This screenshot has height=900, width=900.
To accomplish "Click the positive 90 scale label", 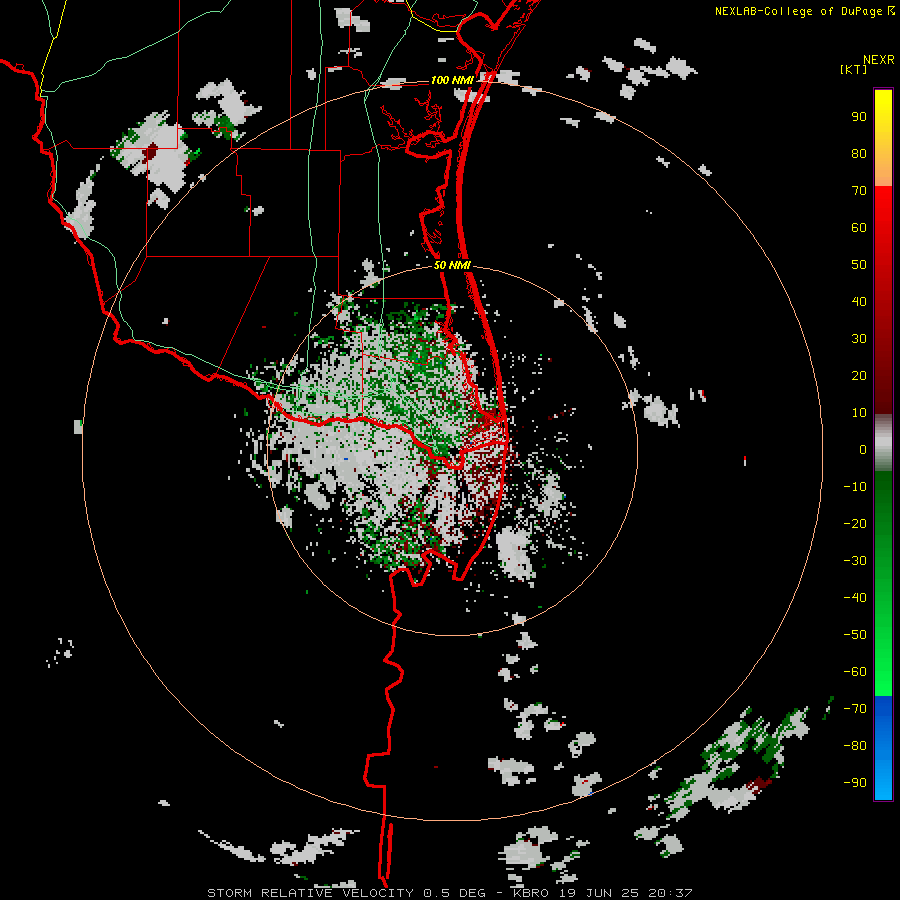I will [859, 117].
